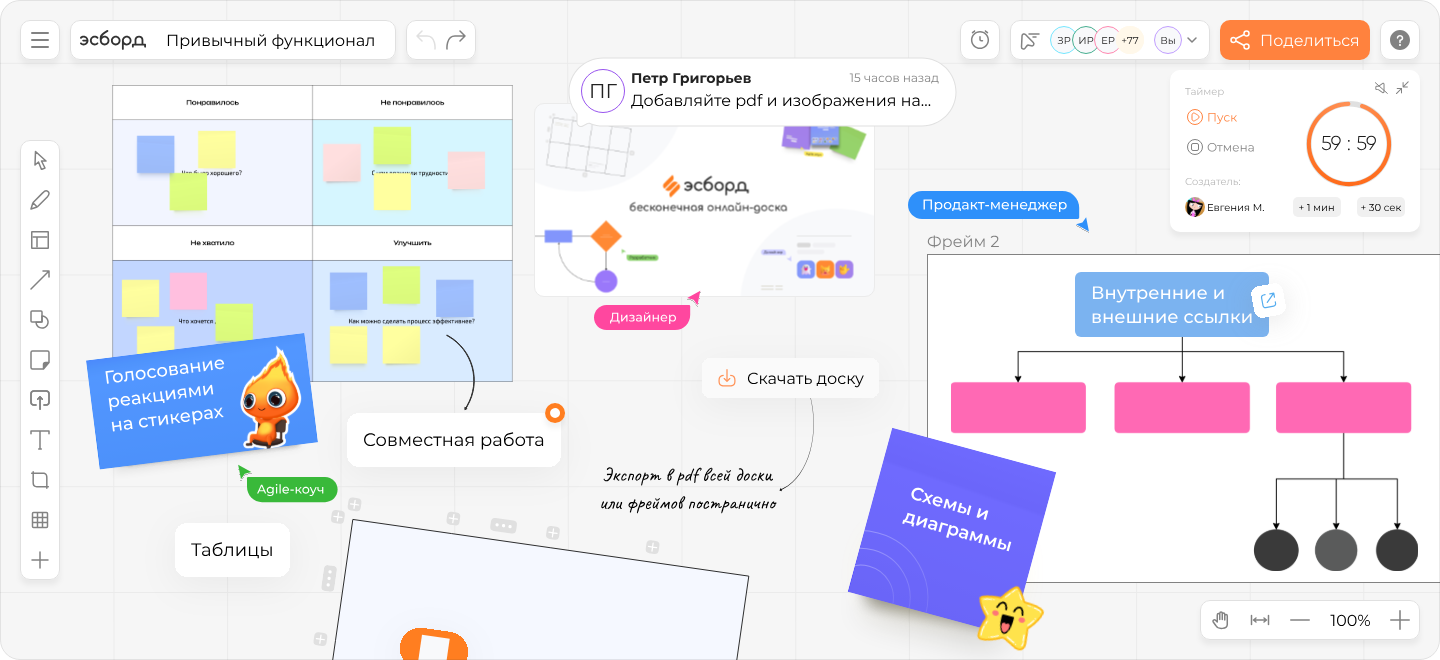
Task: Select the cursor pointer tool
Action: pos(40,160)
